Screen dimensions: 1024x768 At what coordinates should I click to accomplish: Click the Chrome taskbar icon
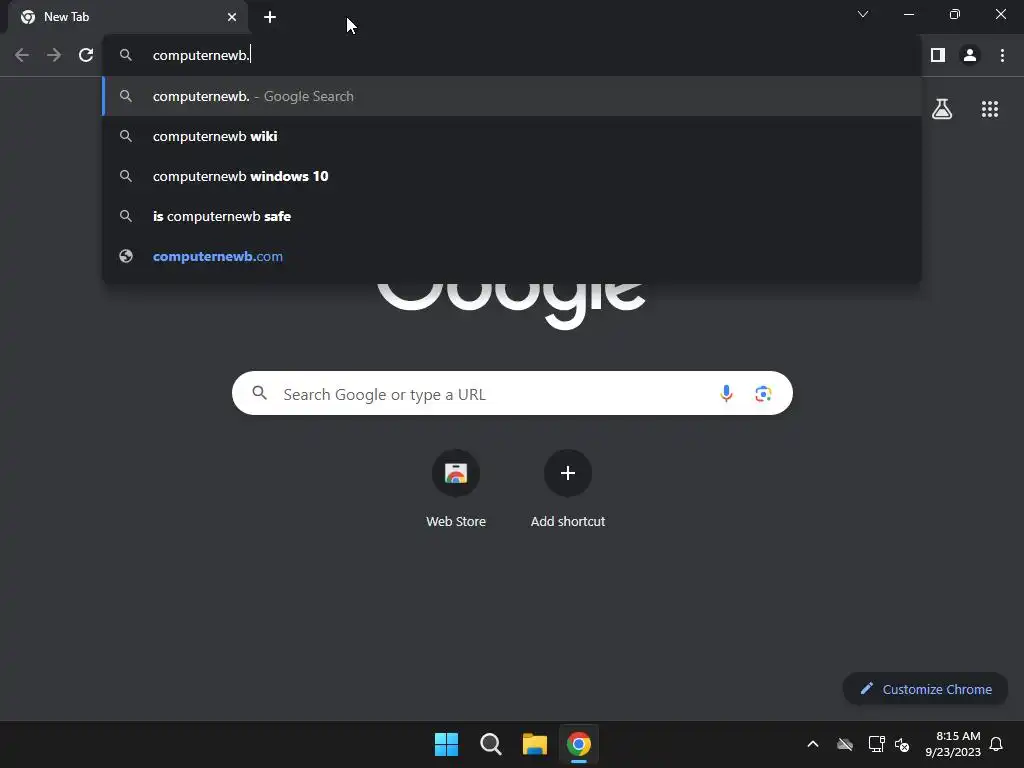[x=579, y=744]
